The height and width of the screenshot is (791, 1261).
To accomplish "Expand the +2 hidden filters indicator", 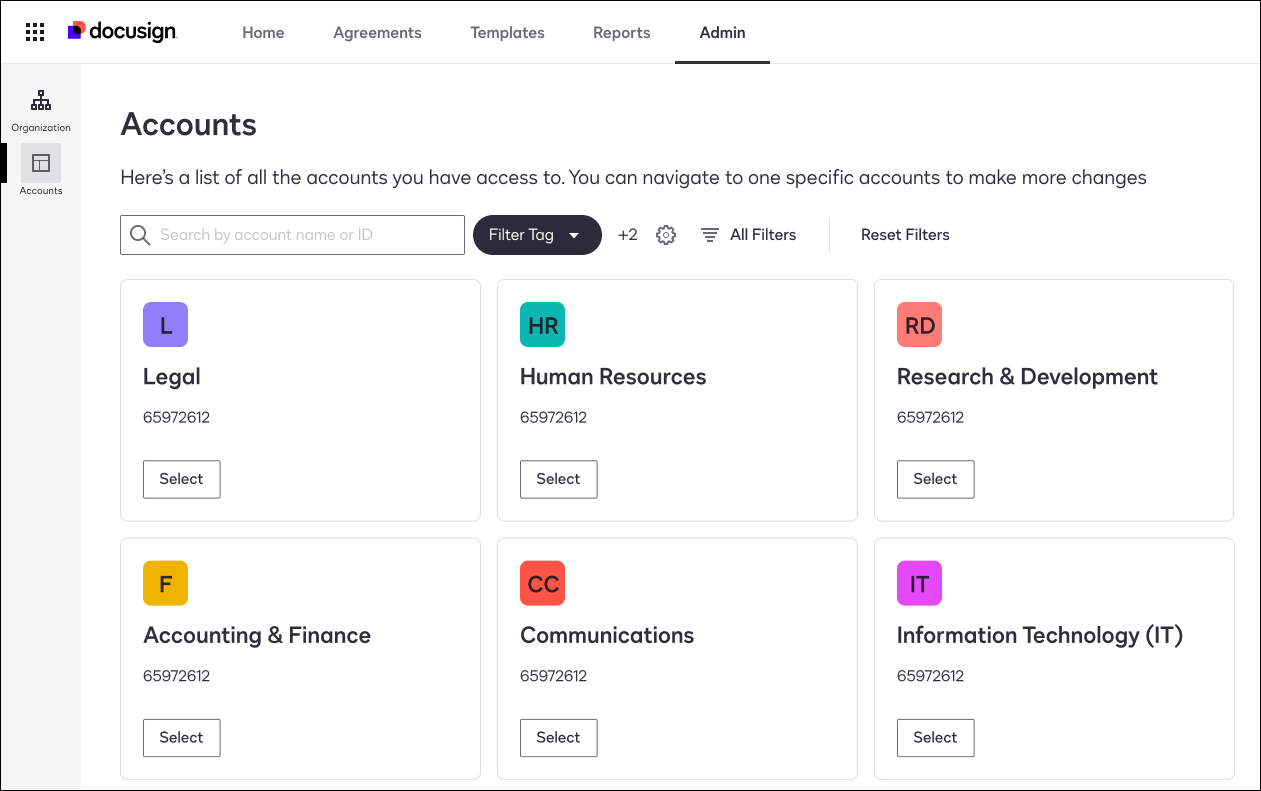I will (x=627, y=234).
